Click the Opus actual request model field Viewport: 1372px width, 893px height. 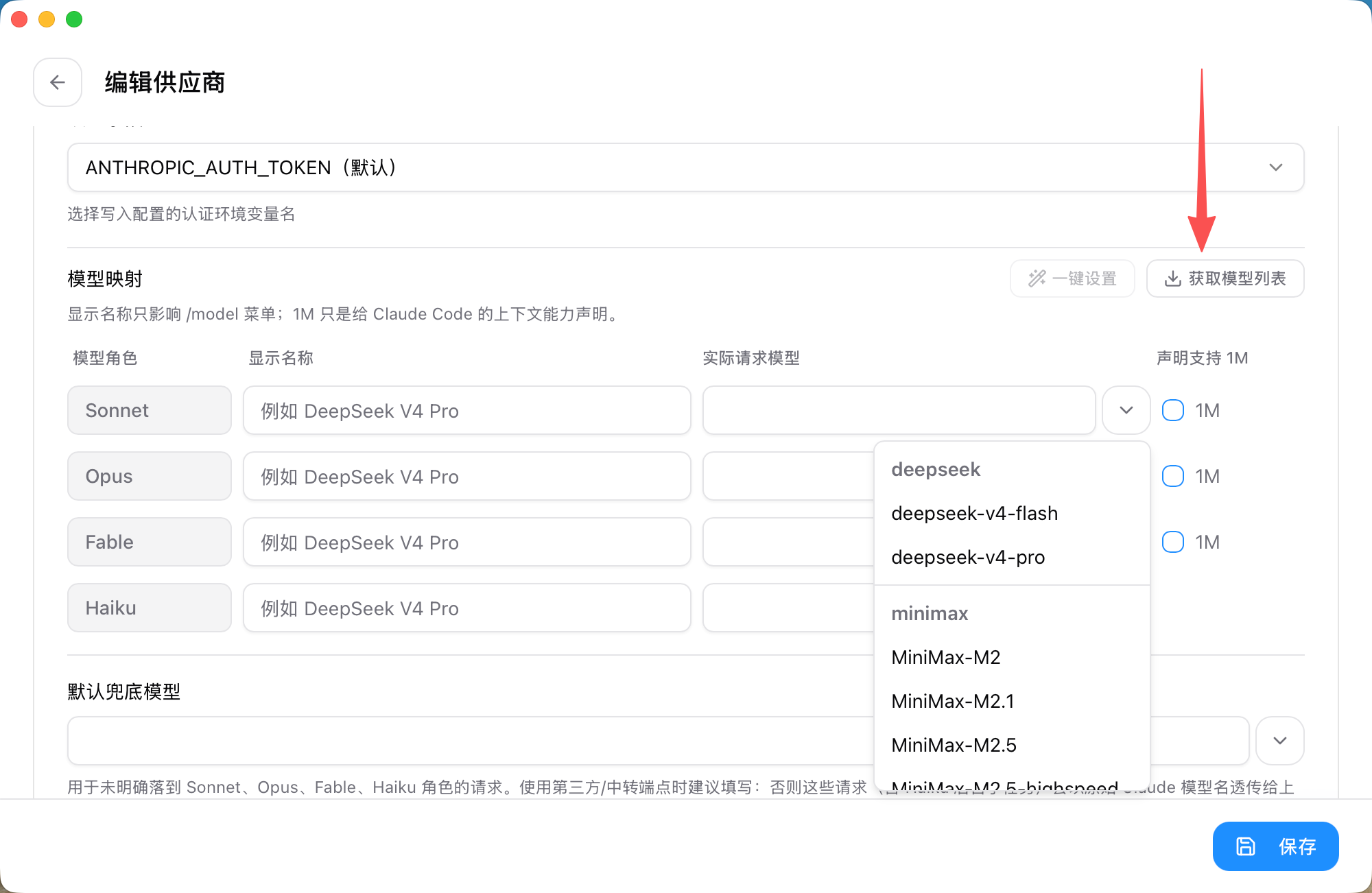[x=788, y=476]
